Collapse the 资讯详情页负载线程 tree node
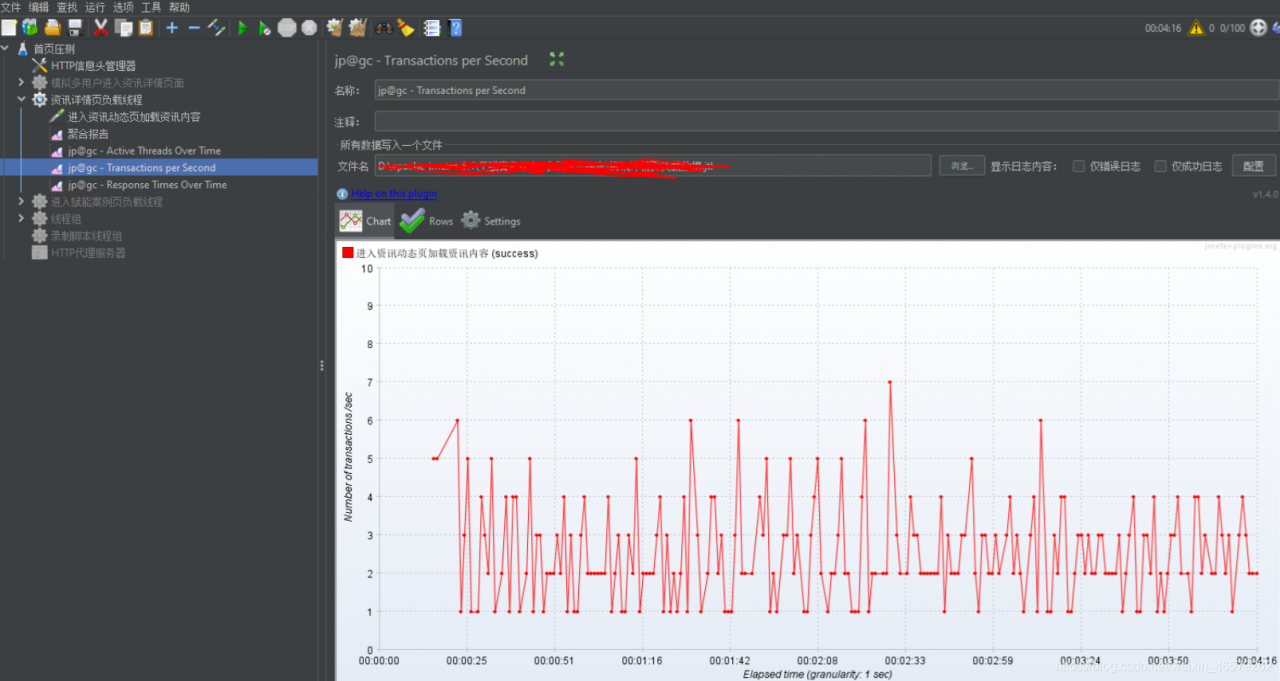This screenshot has width=1280, height=681. pos(21,100)
